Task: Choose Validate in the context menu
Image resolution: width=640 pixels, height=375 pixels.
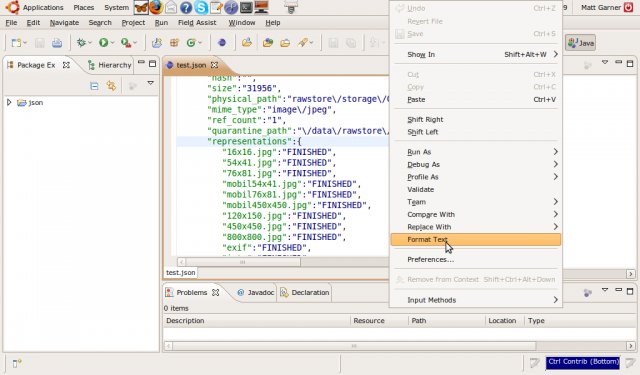Action: [476, 190]
